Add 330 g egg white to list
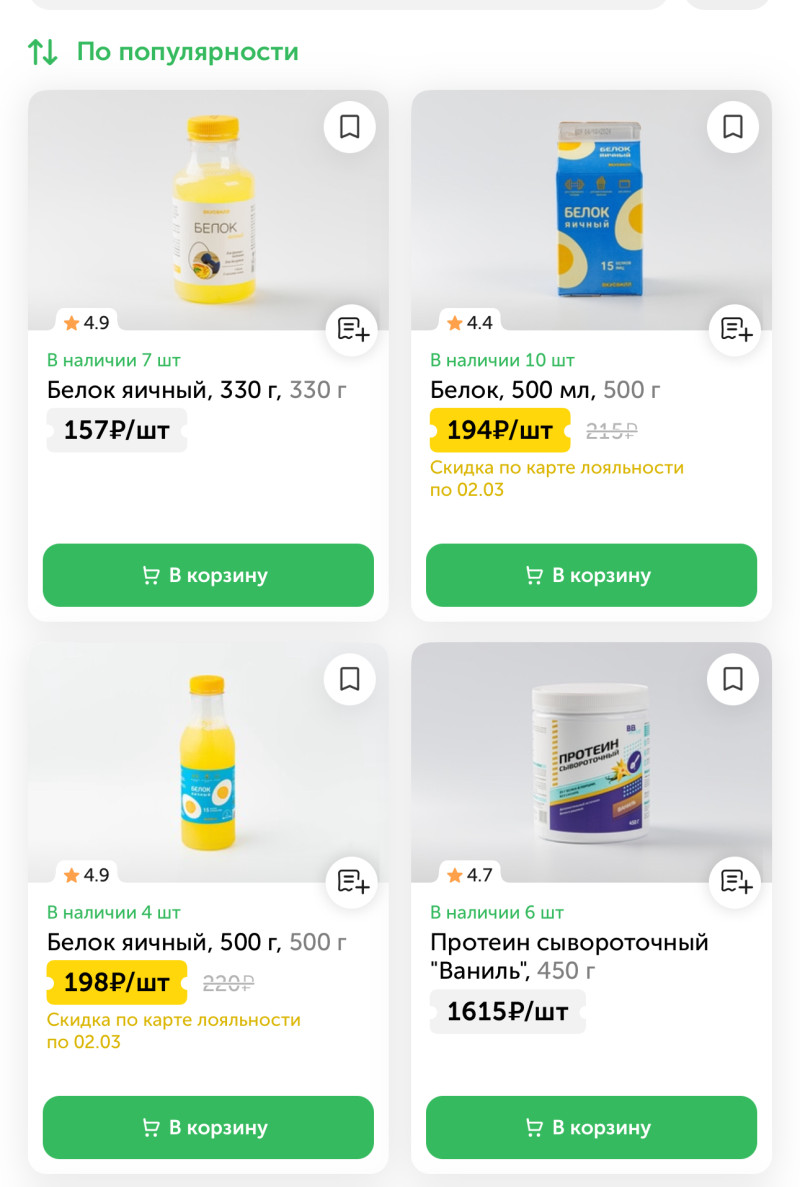Image resolution: width=800 pixels, height=1187 pixels. point(352,329)
